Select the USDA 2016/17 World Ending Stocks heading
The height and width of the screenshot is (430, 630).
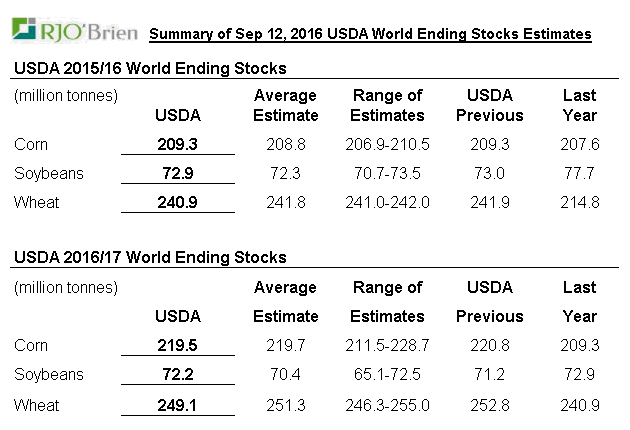click(x=150, y=258)
